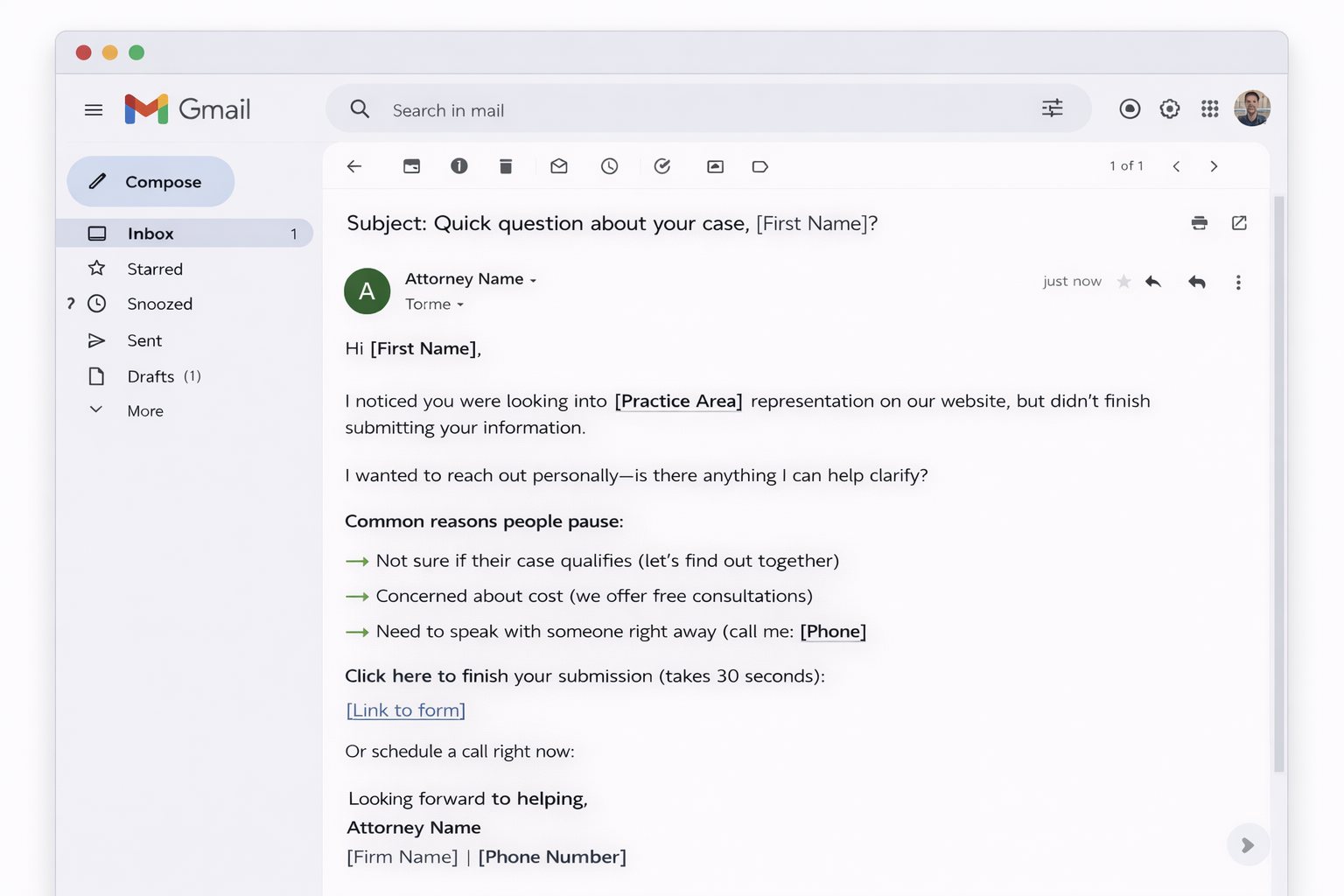1344x896 pixels.
Task: Mark the message as unread
Action: (x=559, y=166)
